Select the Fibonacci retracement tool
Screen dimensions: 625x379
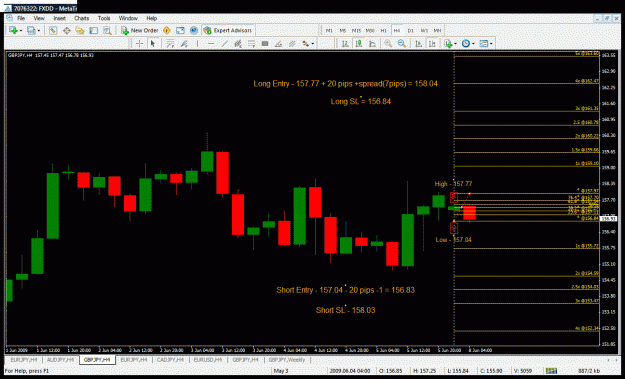coord(251,43)
